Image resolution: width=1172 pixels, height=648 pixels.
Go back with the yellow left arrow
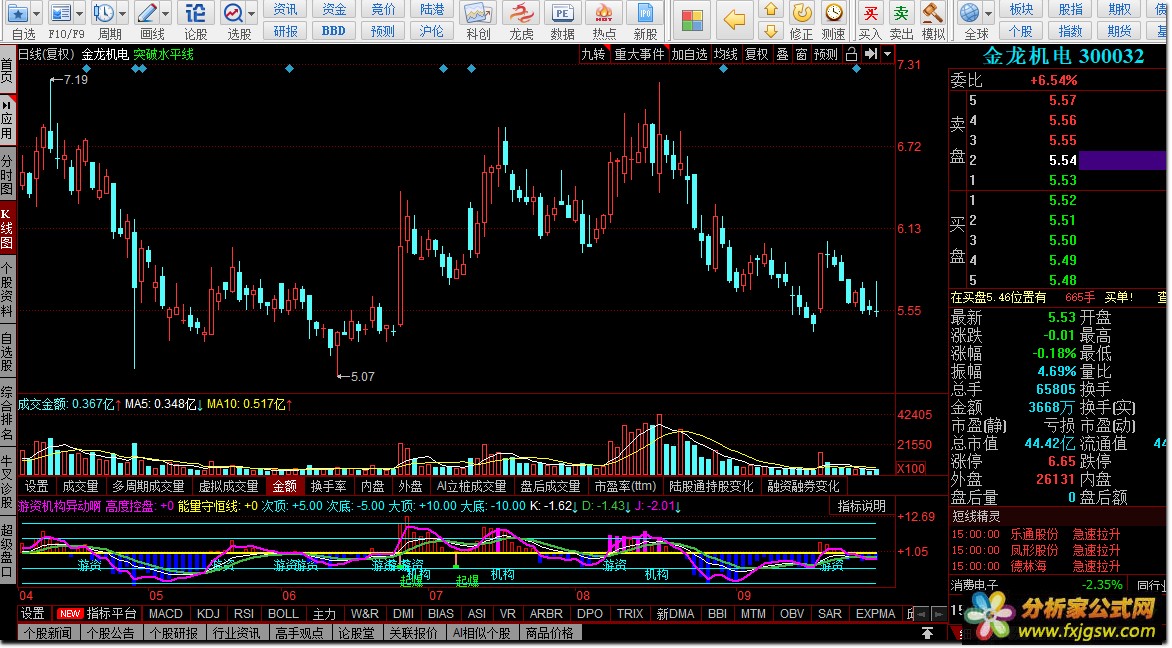[735, 20]
